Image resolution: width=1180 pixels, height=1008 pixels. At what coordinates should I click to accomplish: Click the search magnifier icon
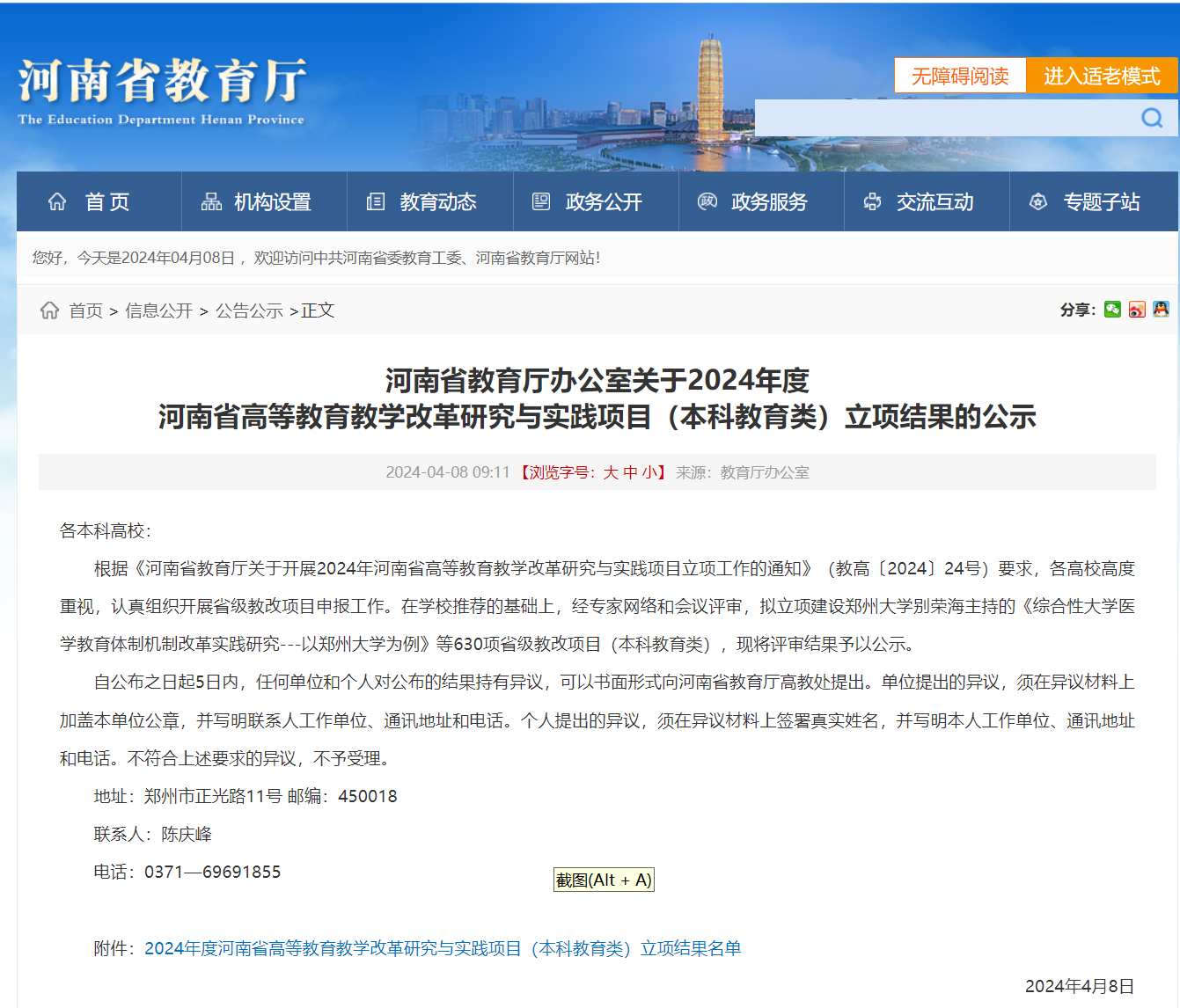coord(1152,118)
